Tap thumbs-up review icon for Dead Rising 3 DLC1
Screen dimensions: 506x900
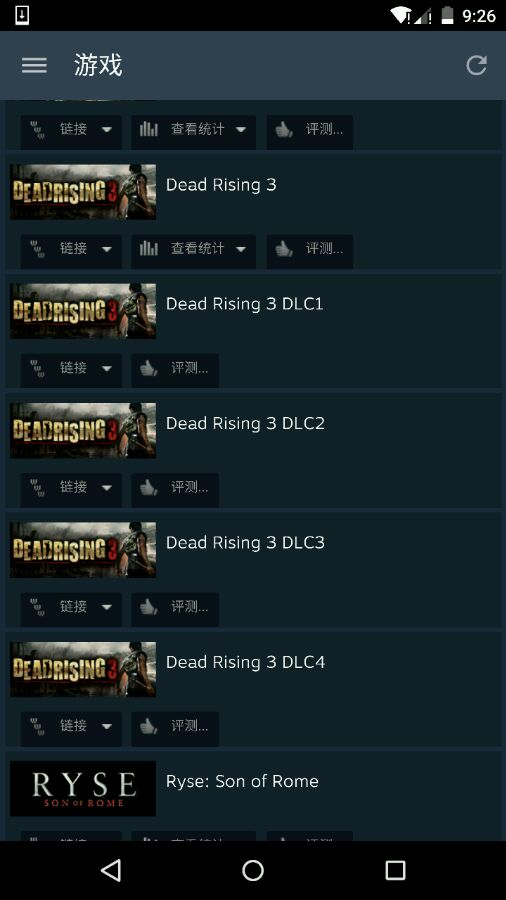[149, 368]
